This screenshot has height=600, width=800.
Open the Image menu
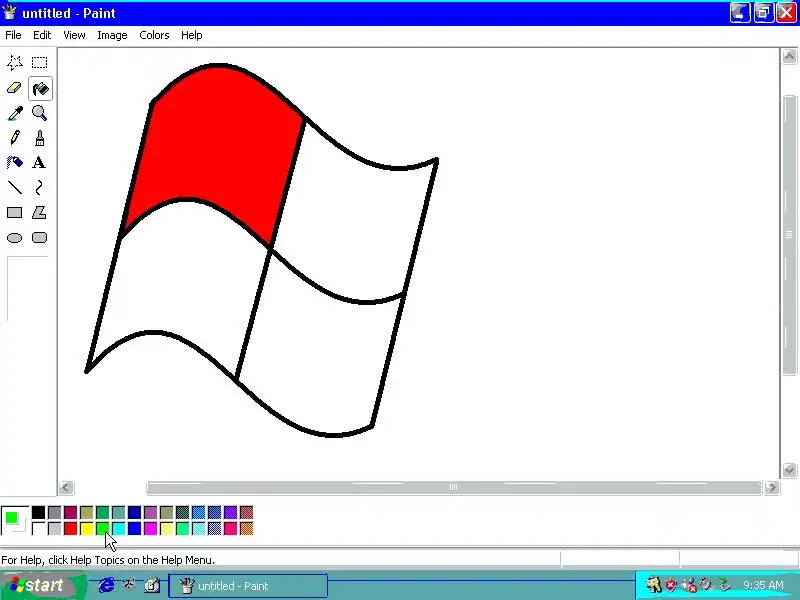(x=112, y=35)
